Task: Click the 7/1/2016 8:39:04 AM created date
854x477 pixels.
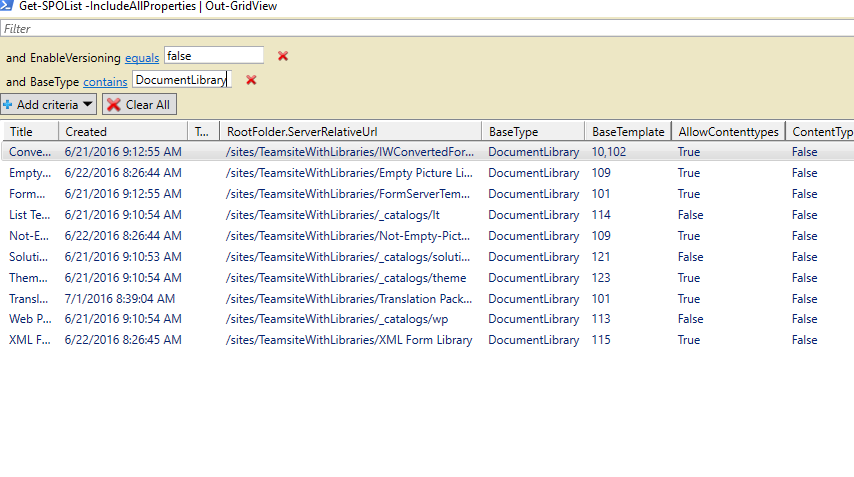Action: coord(120,299)
